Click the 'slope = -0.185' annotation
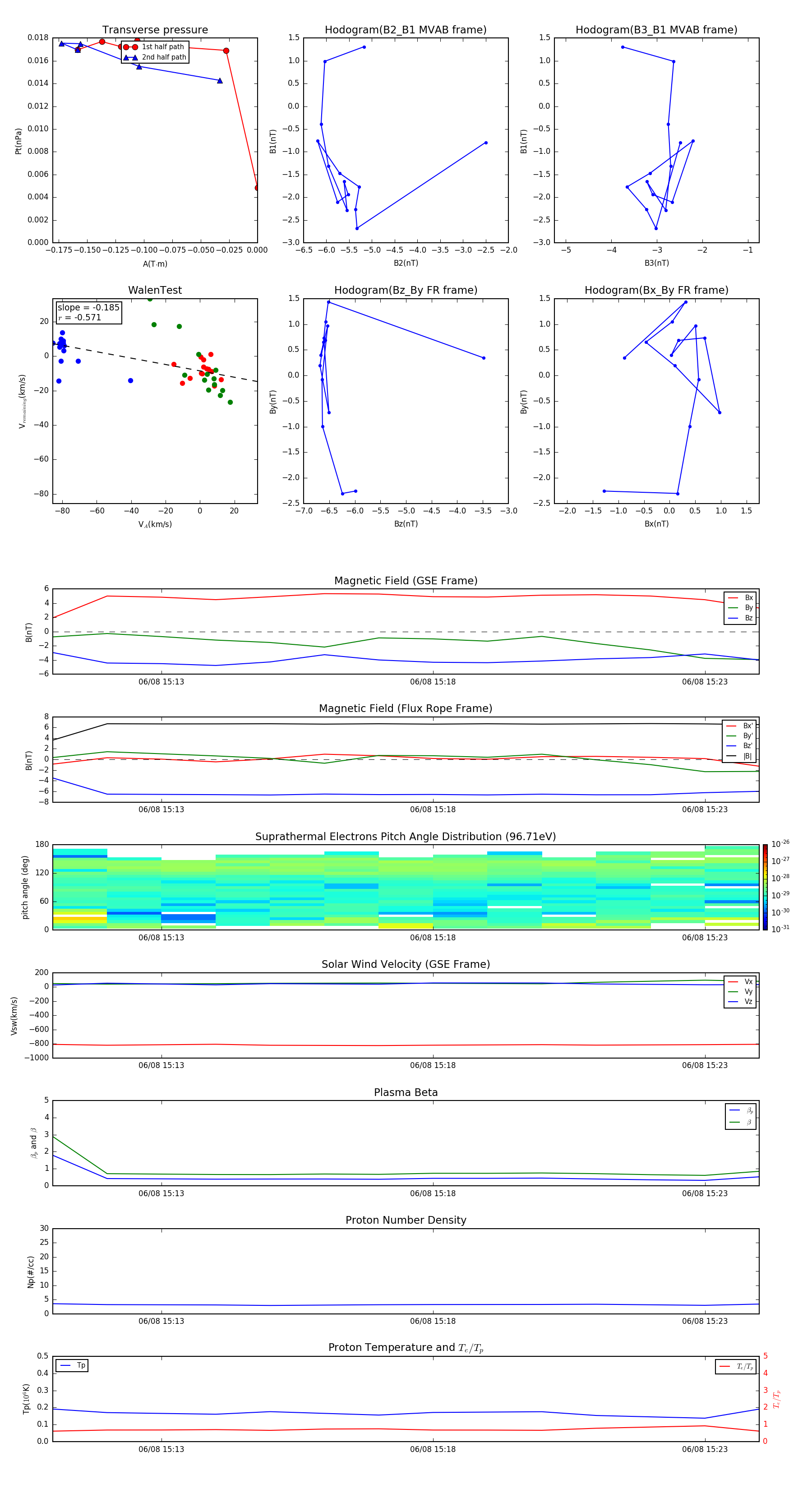Viewport: 812px width, 1489px height. tap(88, 308)
